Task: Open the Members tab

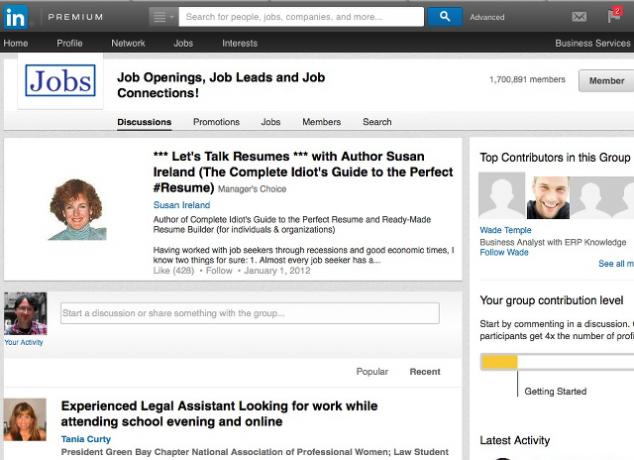Action: (321, 122)
